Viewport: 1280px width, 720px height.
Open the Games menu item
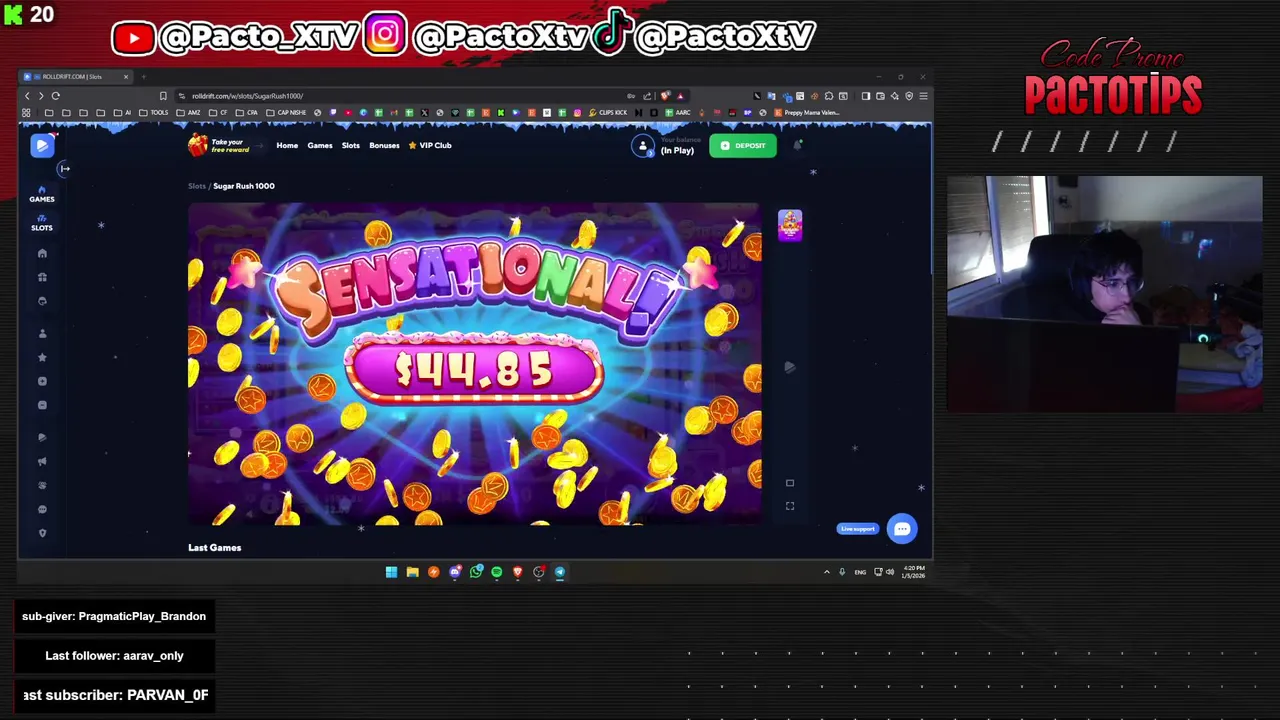coord(320,146)
